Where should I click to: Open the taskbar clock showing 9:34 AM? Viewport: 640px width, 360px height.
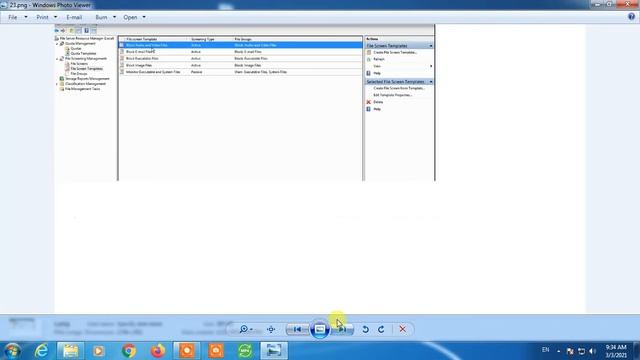[616, 351]
